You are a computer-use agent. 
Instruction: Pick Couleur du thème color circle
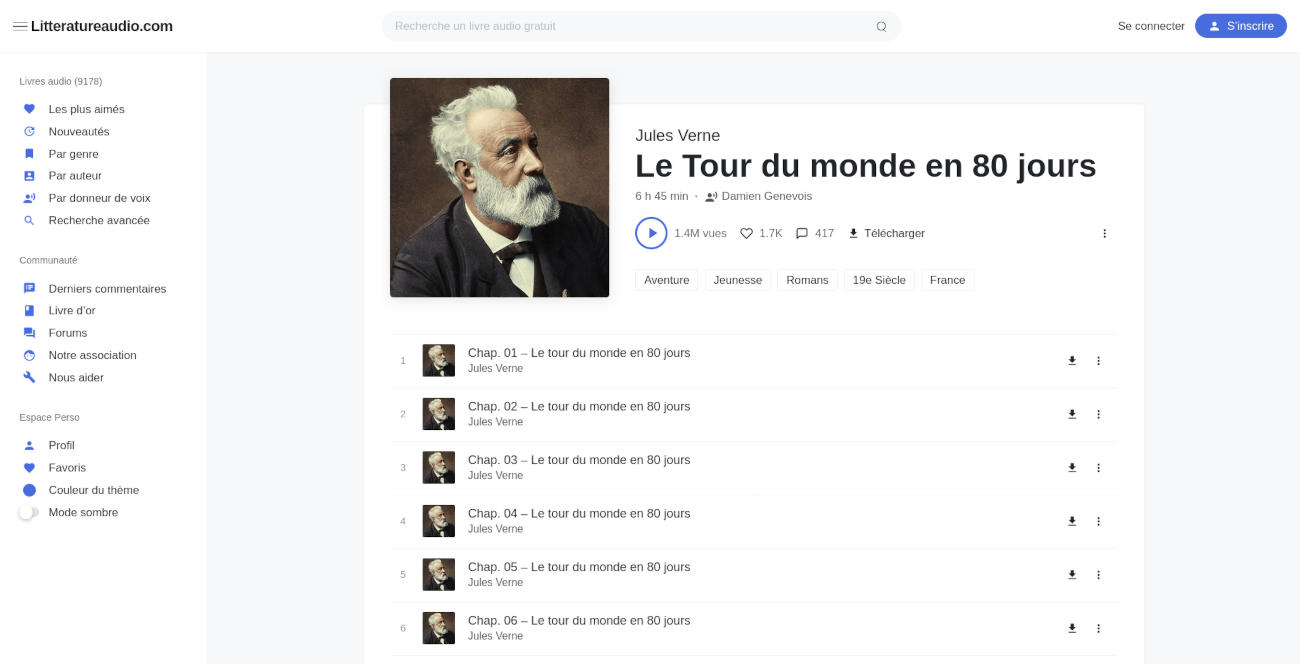29,490
